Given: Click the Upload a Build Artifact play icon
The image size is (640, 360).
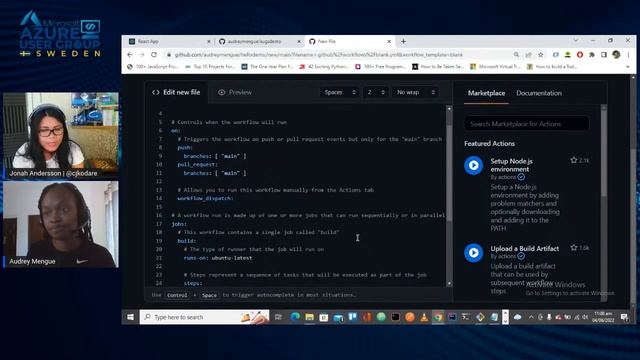Looking at the screenshot, I should pyautogui.click(x=473, y=253).
